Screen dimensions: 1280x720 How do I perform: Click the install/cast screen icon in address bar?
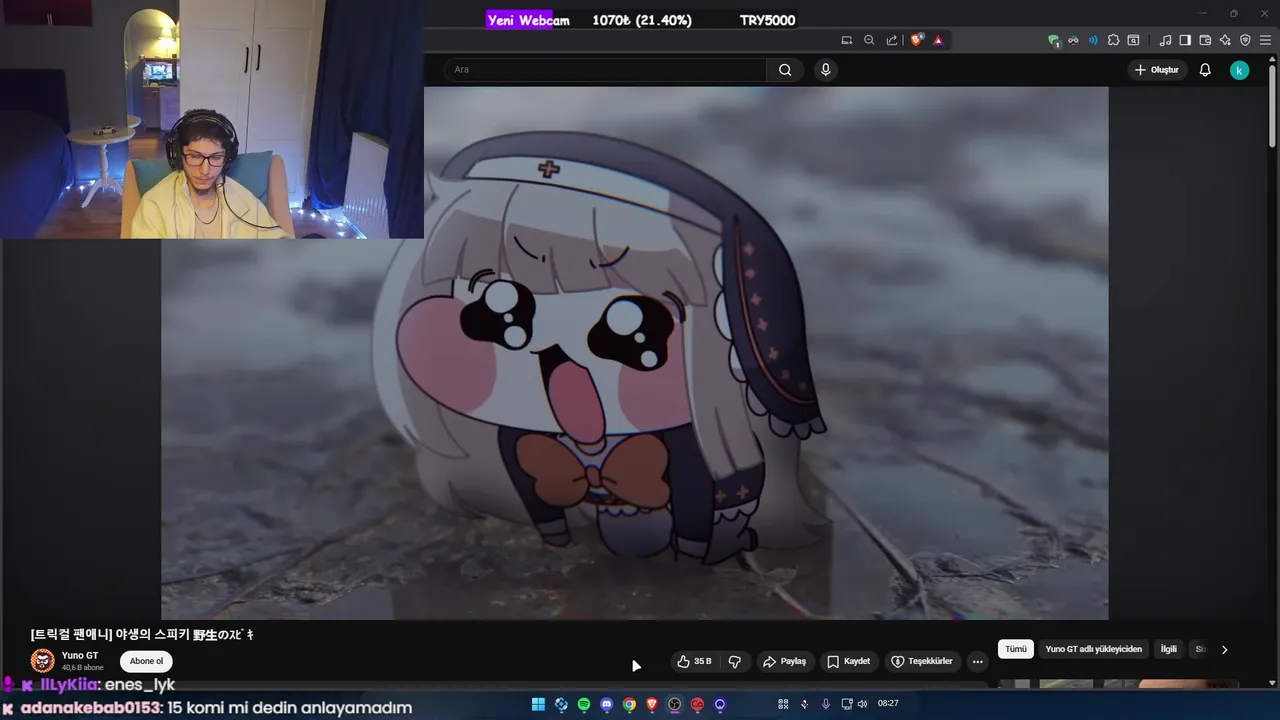point(847,40)
